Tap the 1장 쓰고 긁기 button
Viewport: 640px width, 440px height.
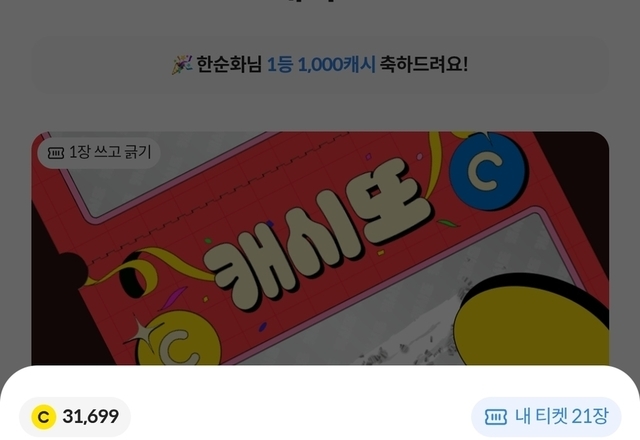[99, 153]
